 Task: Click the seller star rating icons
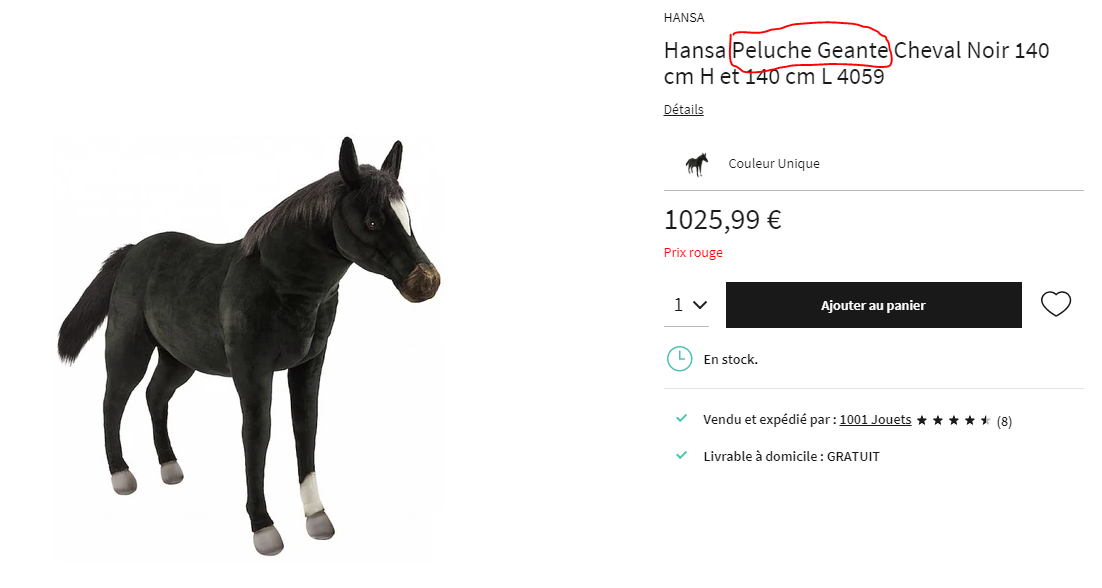954,420
